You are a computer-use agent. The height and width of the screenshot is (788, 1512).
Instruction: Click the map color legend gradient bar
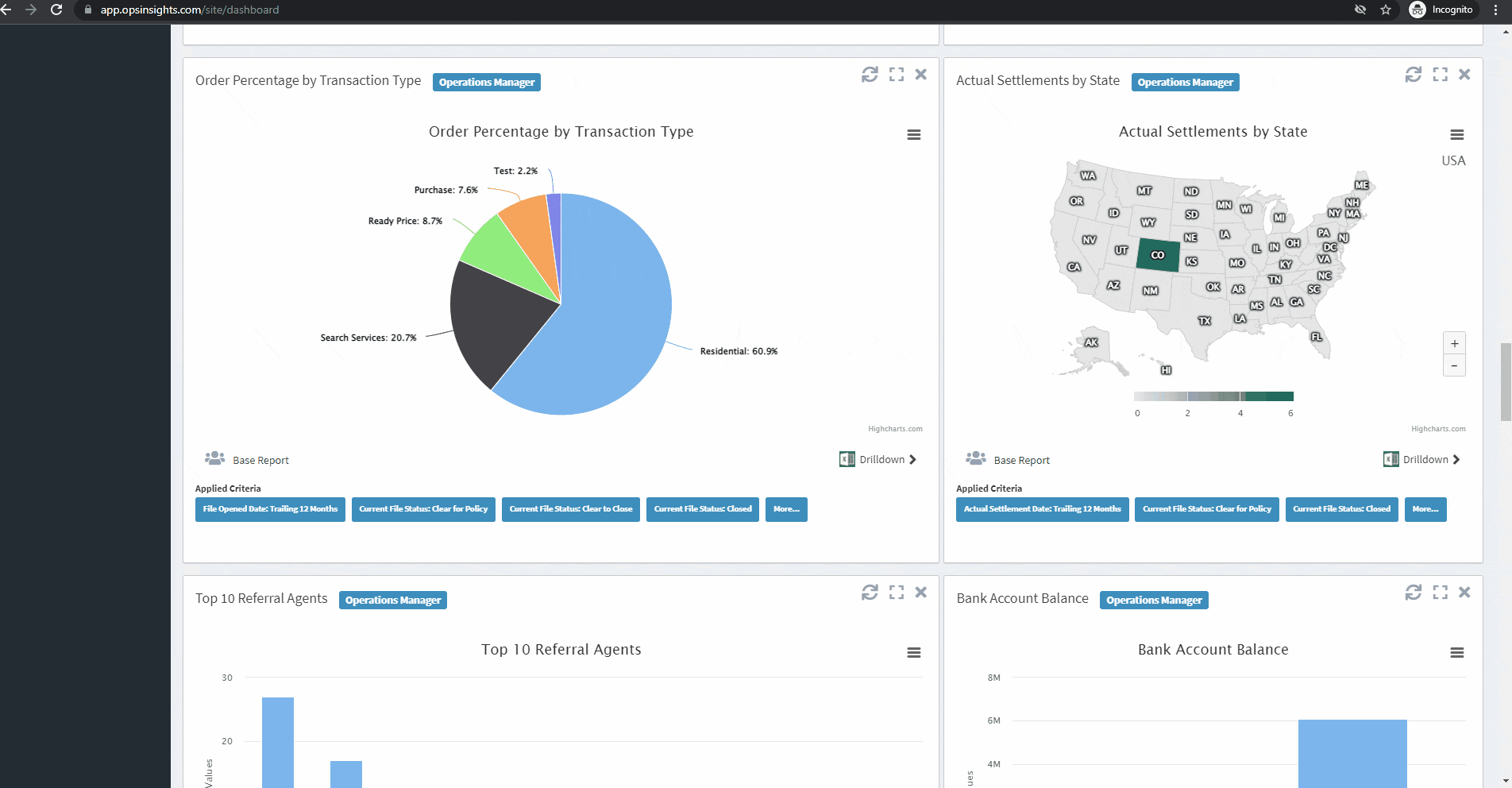point(1213,396)
